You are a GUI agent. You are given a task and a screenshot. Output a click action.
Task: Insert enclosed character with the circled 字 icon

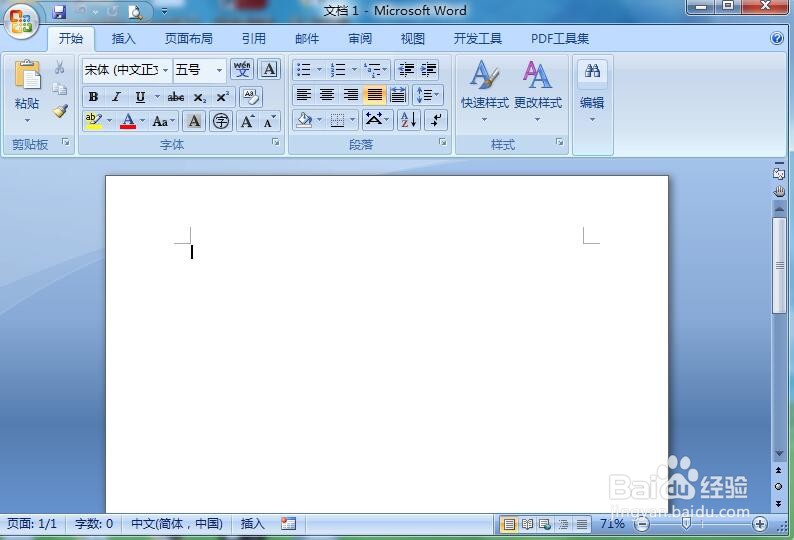tap(221, 121)
